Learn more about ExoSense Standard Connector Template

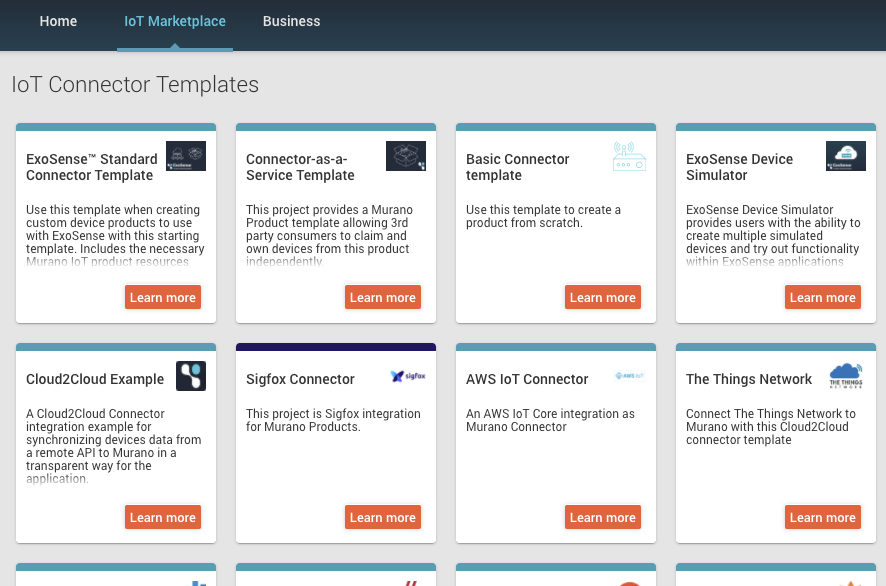(x=163, y=297)
